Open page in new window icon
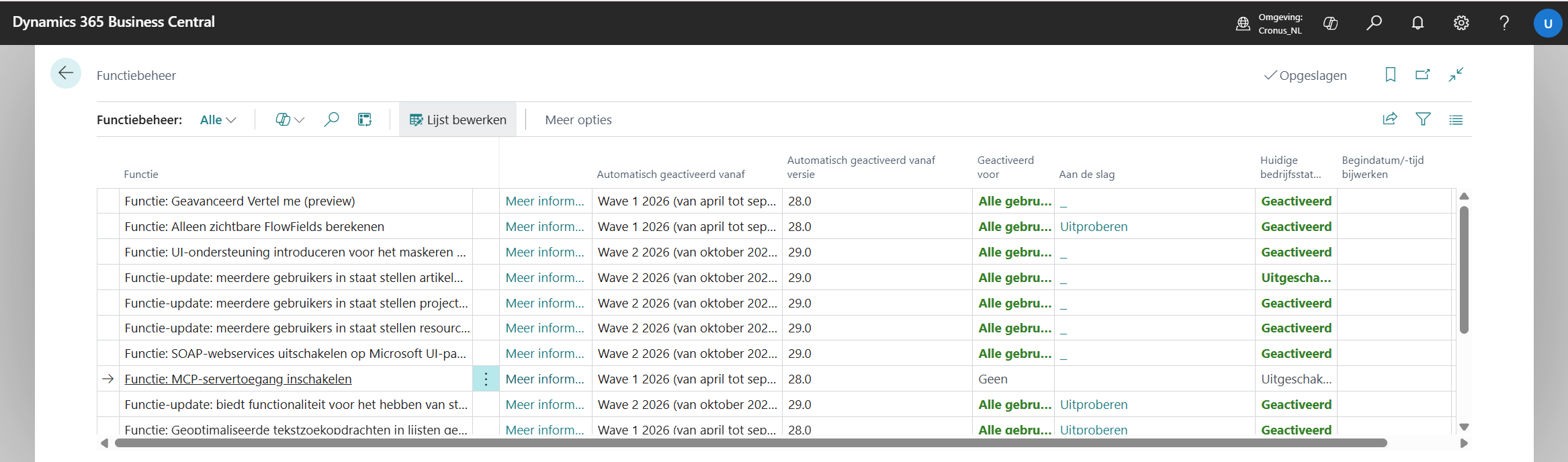The image size is (1568, 462). 1422,75
